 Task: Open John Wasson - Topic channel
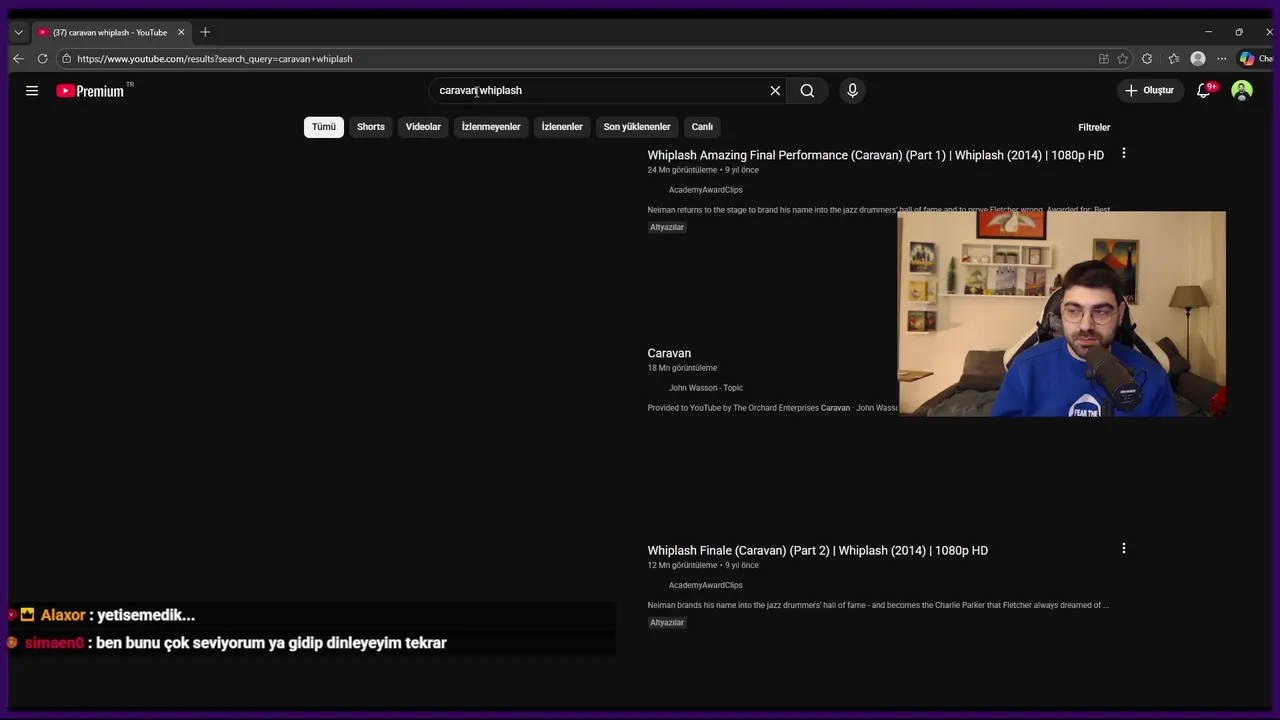pos(705,388)
